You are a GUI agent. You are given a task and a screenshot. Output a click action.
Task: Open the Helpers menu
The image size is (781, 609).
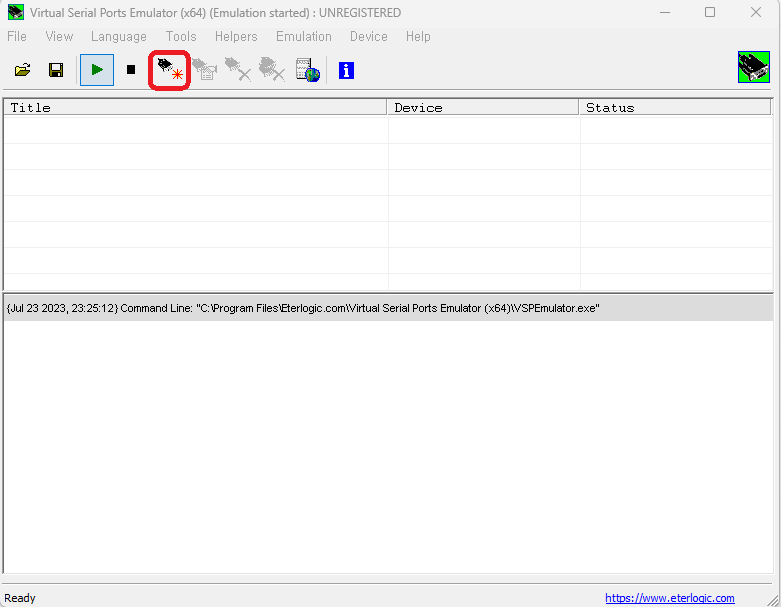tap(236, 37)
